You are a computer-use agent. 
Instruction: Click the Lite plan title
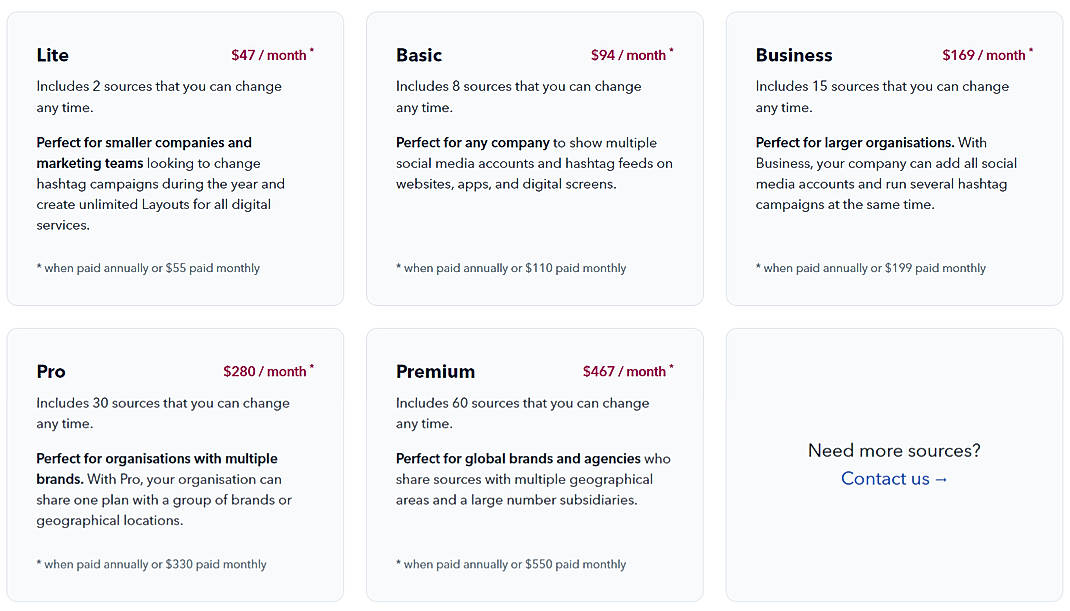pos(52,55)
